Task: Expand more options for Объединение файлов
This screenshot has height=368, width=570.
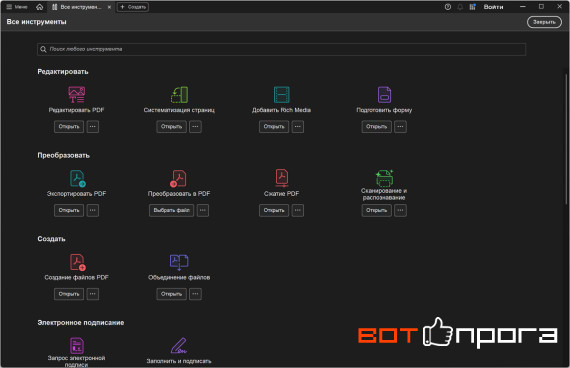Action: pos(195,294)
